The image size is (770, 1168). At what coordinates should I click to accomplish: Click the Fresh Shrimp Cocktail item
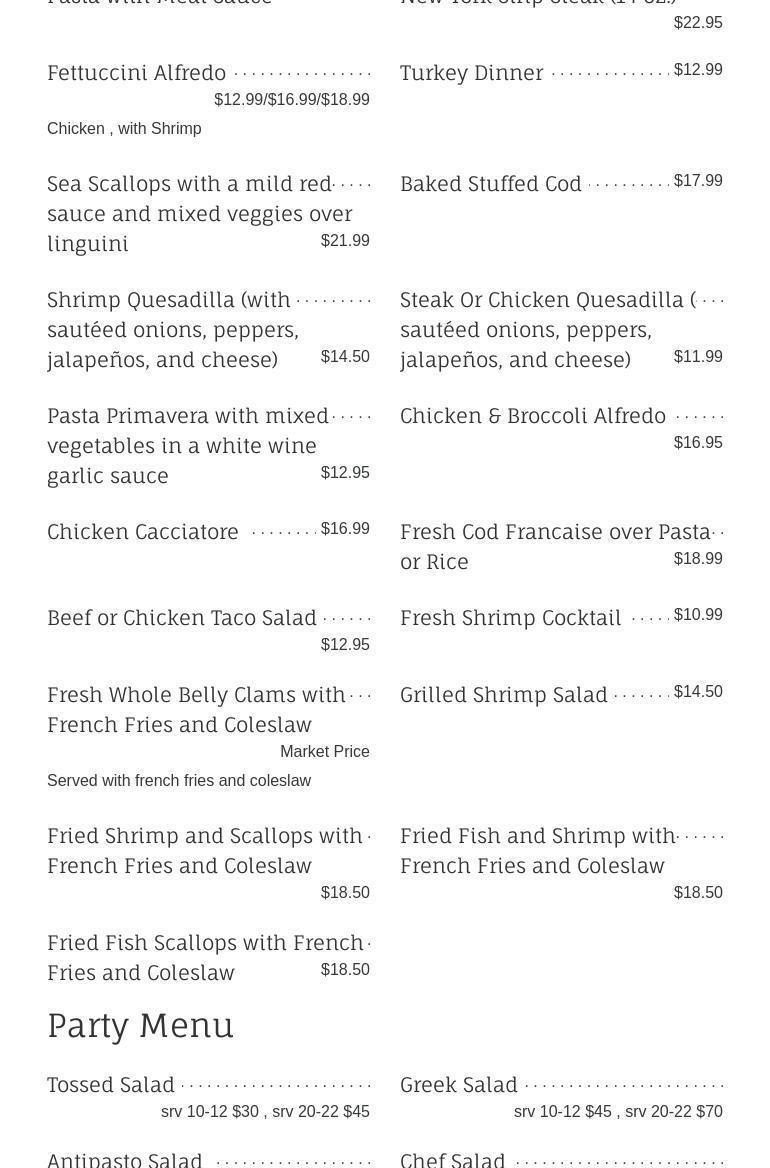point(511,618)
